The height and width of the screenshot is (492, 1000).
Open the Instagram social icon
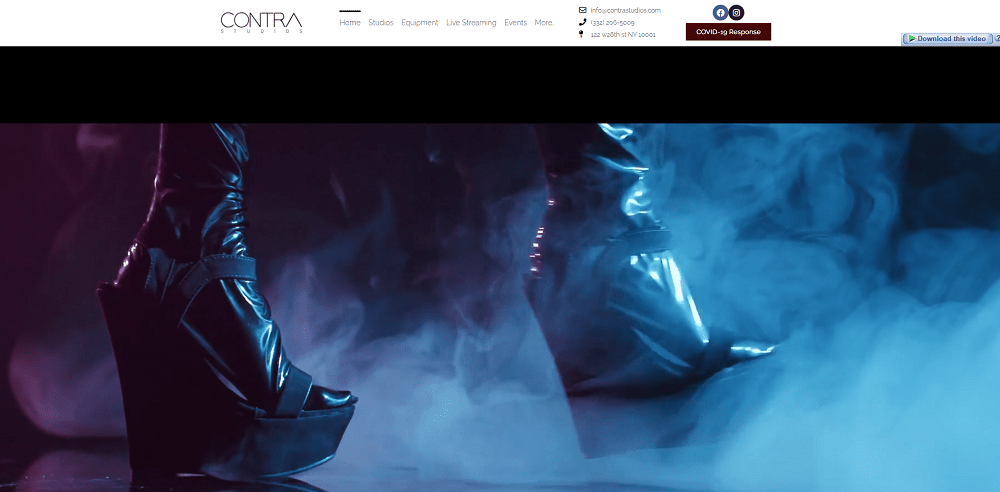point(737,13)
